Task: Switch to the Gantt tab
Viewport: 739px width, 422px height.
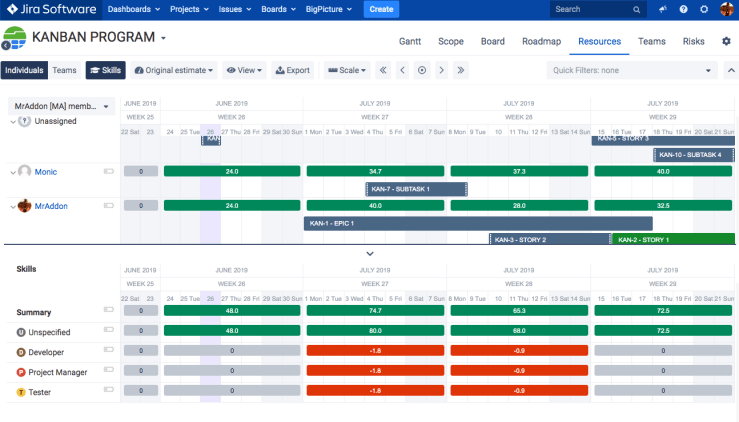Action: (410, 42)
